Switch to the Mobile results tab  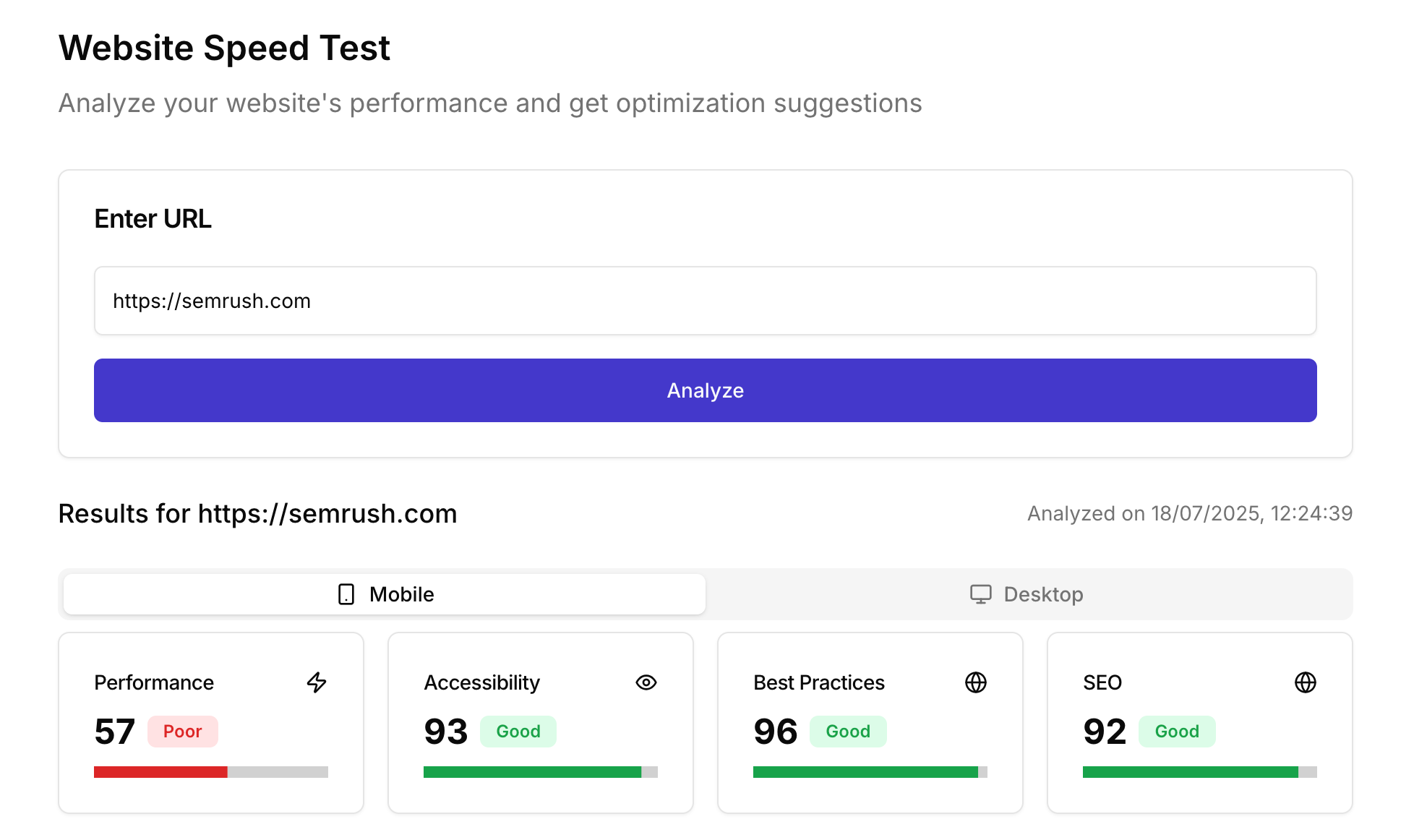pyautogui.click(x=385, y=594)
